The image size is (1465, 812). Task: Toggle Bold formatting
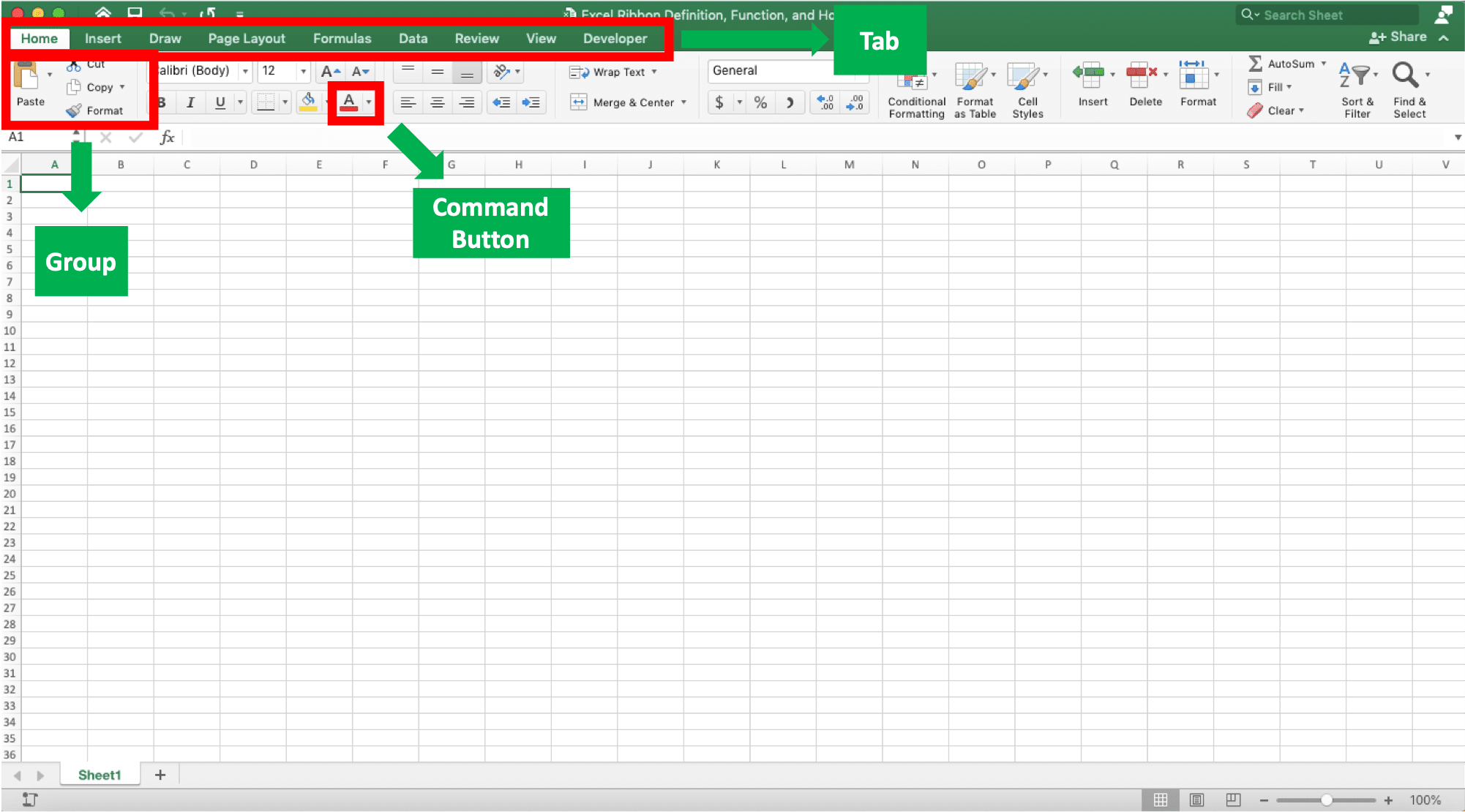tap(162, 102)
